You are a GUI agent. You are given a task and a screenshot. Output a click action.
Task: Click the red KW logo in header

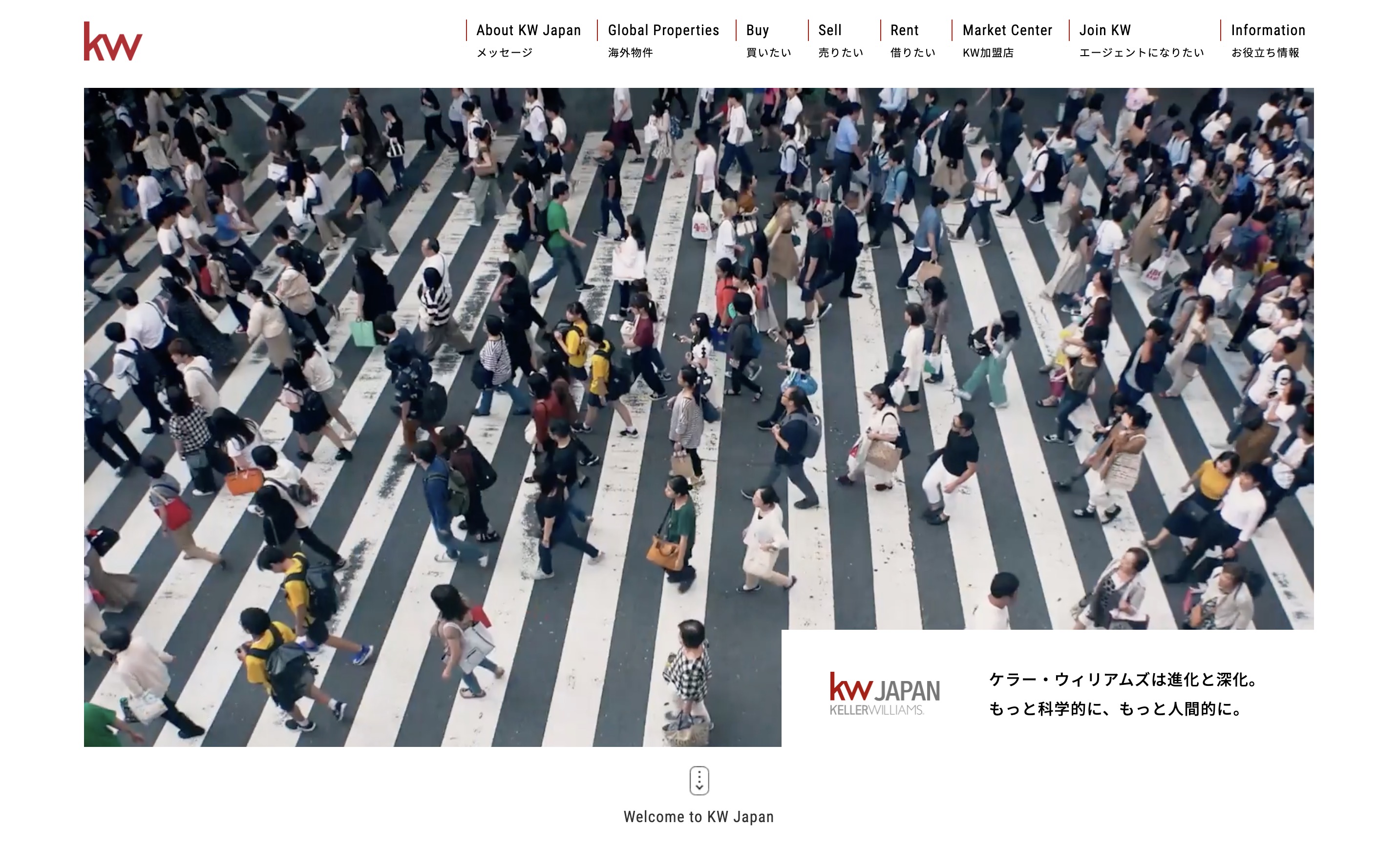click(x=112, y=41)
